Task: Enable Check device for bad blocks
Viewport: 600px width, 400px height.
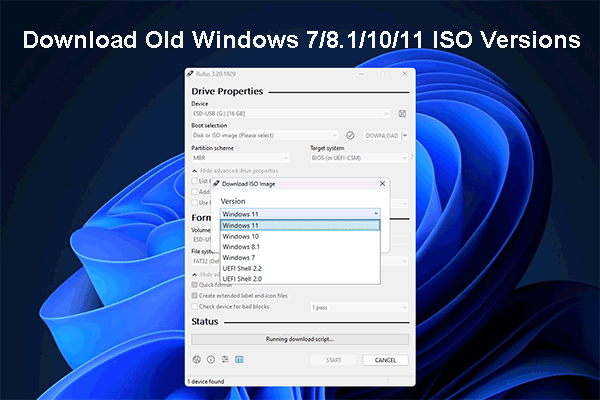Action: 195,307
